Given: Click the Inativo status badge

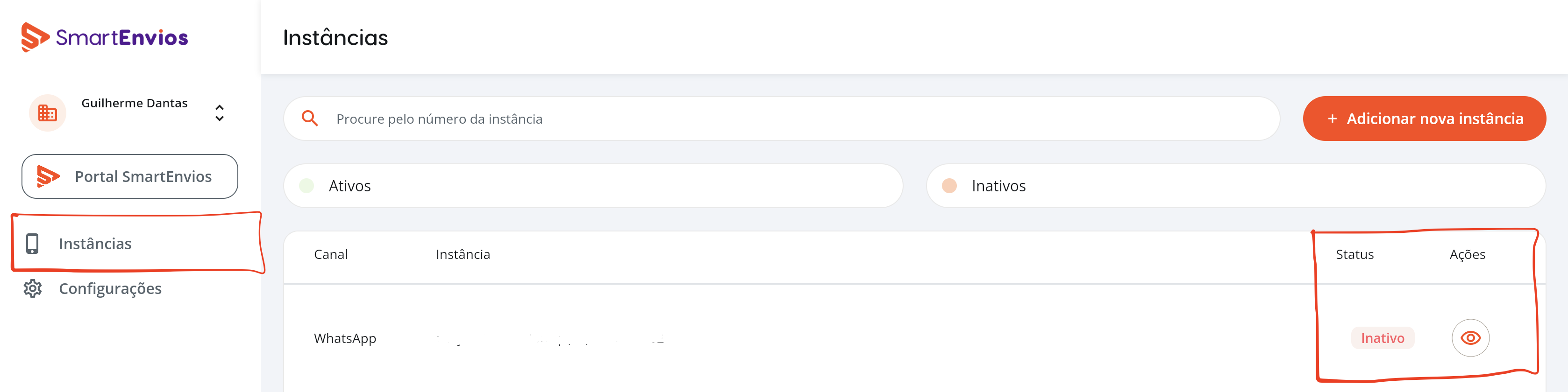Looking at the screenshot, I should pos(1383,338).
